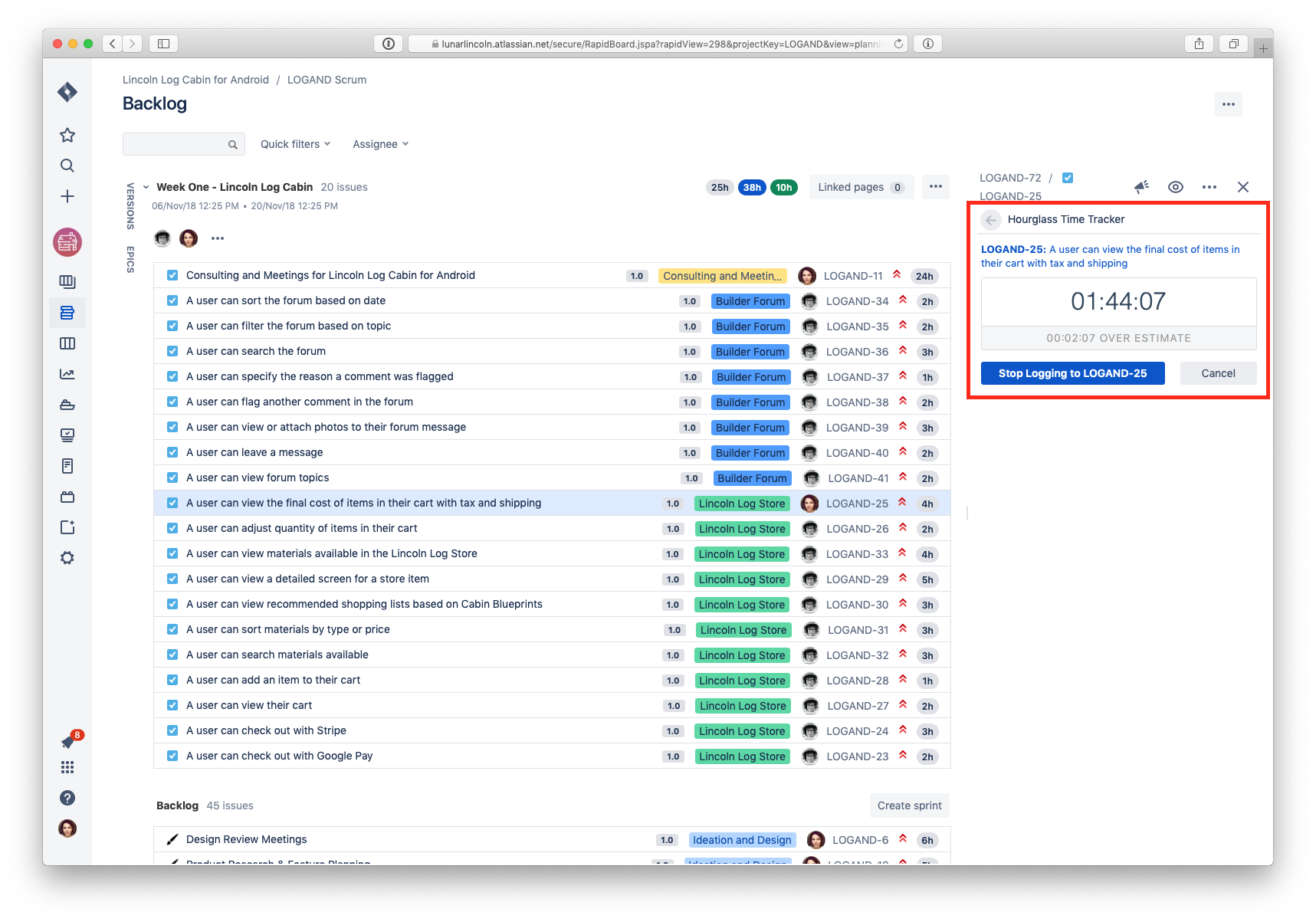
Task: Toggle checkbox for Consulting and Meetings issue
Action: (x=172, y=275)
